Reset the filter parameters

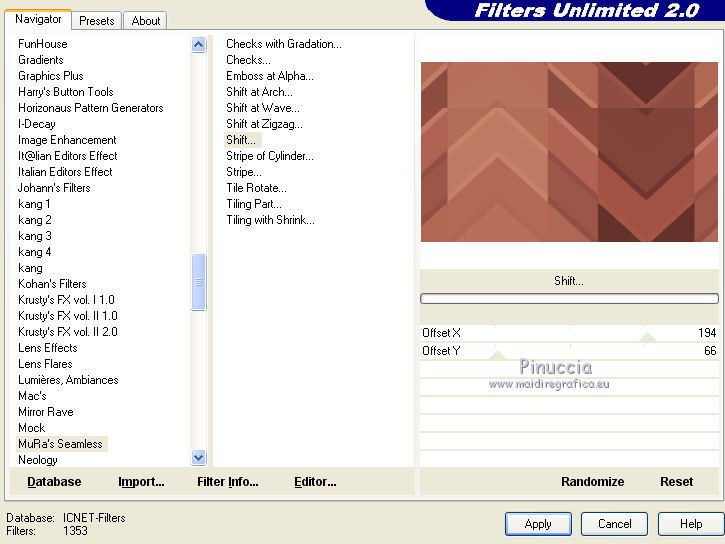(x=676, y=482)
